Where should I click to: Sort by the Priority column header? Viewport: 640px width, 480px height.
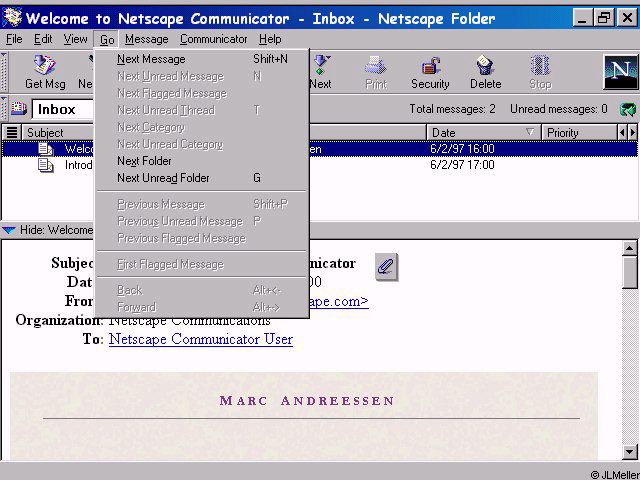tap(580, 132)
